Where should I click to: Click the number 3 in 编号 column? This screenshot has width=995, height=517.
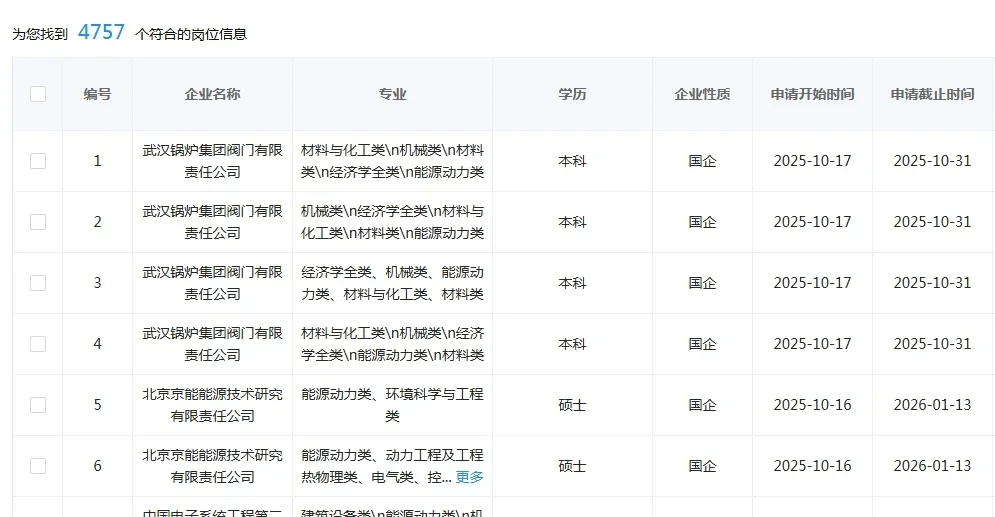(97, 283)
